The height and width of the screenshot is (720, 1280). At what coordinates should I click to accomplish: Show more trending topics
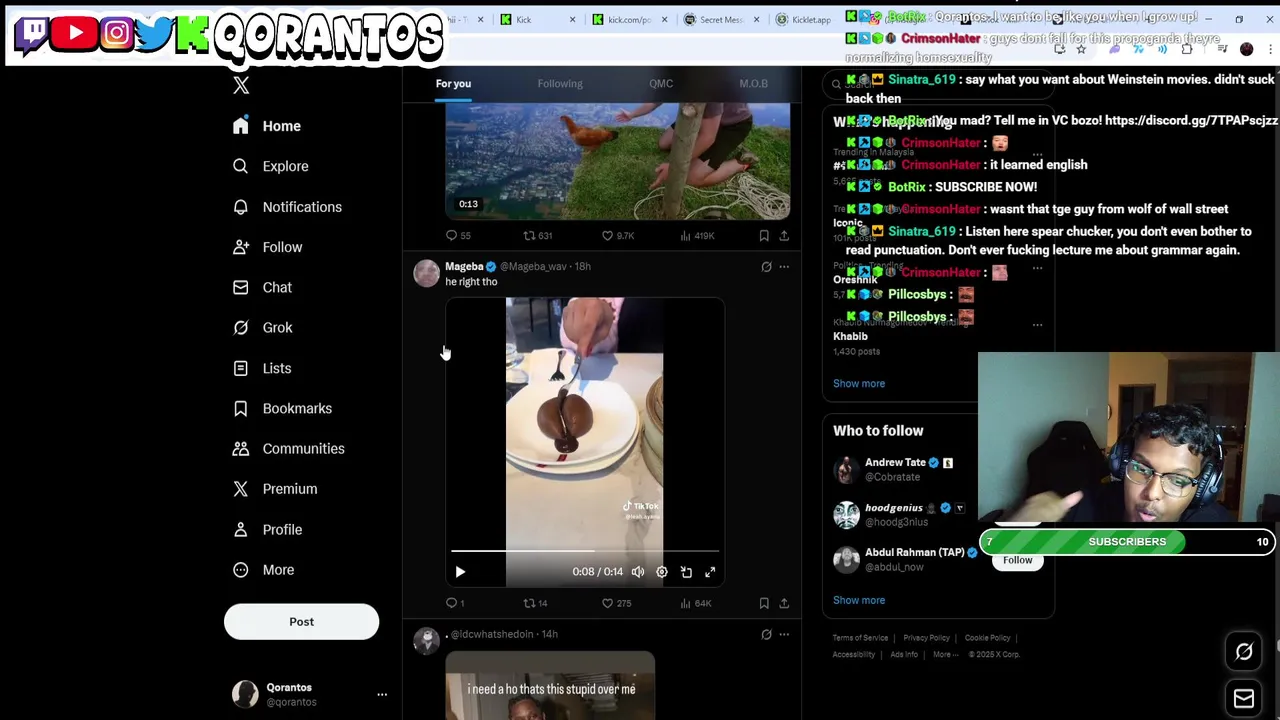859,383
